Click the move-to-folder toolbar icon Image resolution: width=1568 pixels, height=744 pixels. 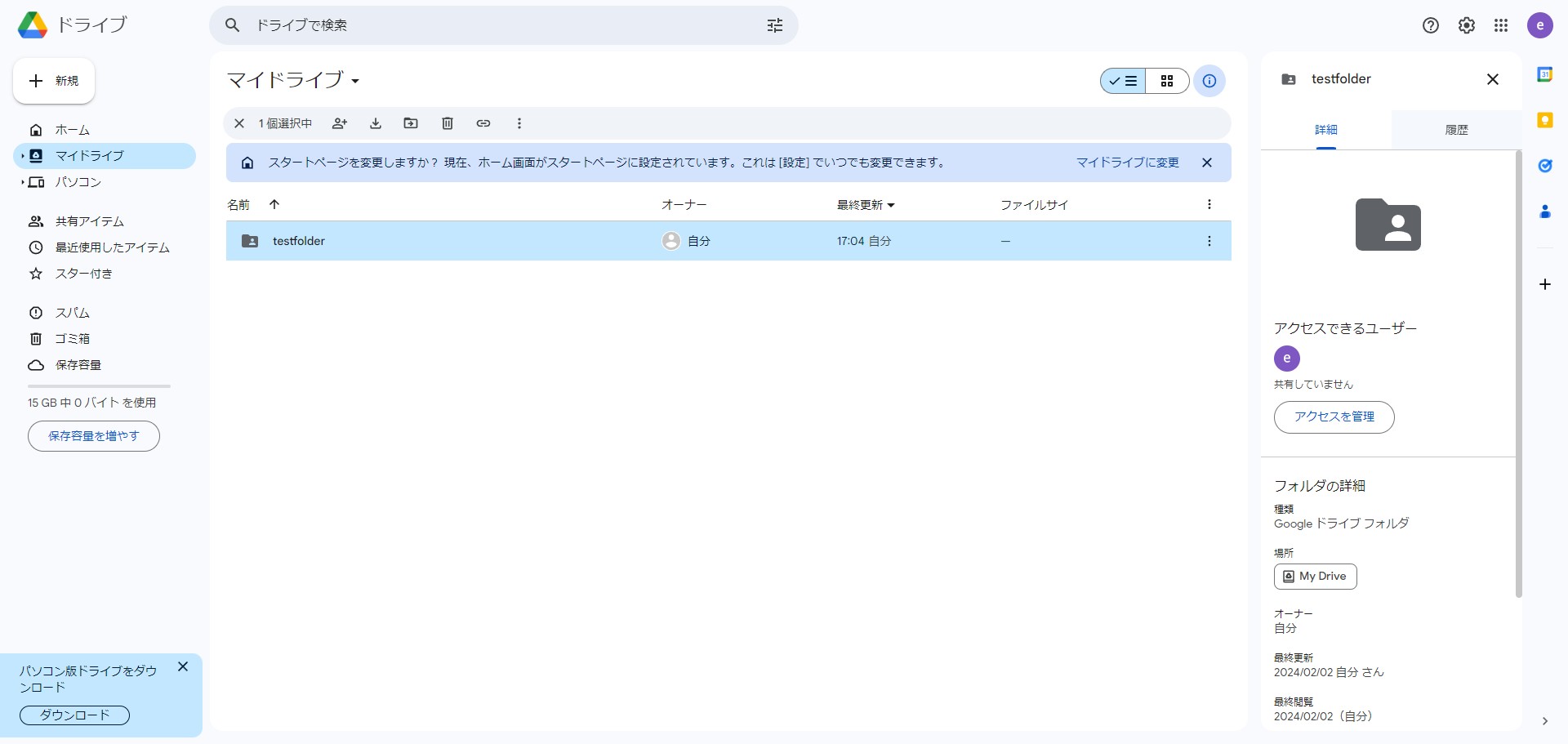click(x=411, y=123)
